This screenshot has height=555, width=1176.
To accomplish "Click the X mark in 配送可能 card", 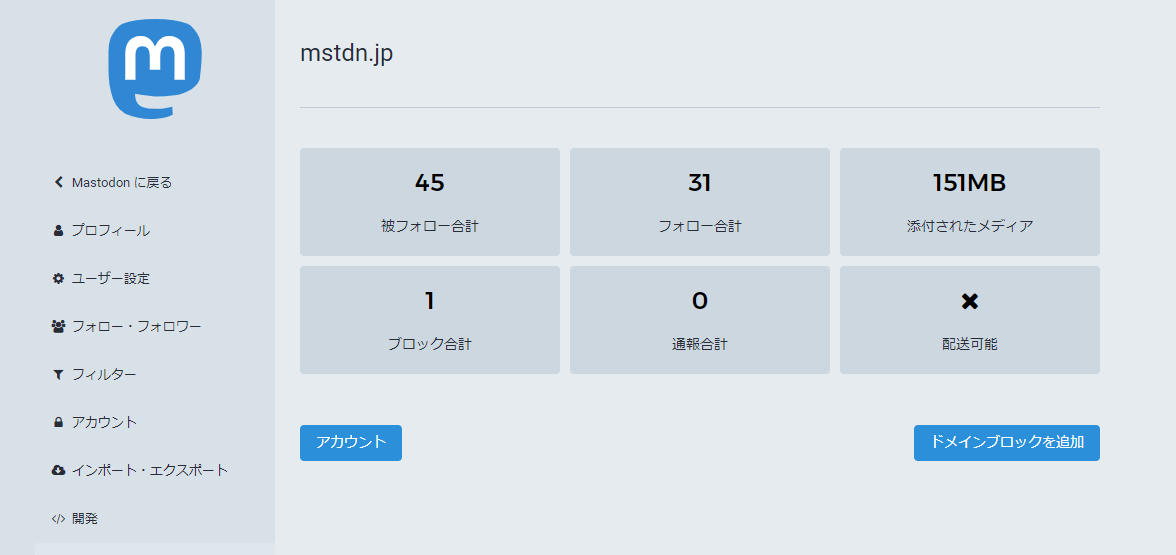I will 970,302.
